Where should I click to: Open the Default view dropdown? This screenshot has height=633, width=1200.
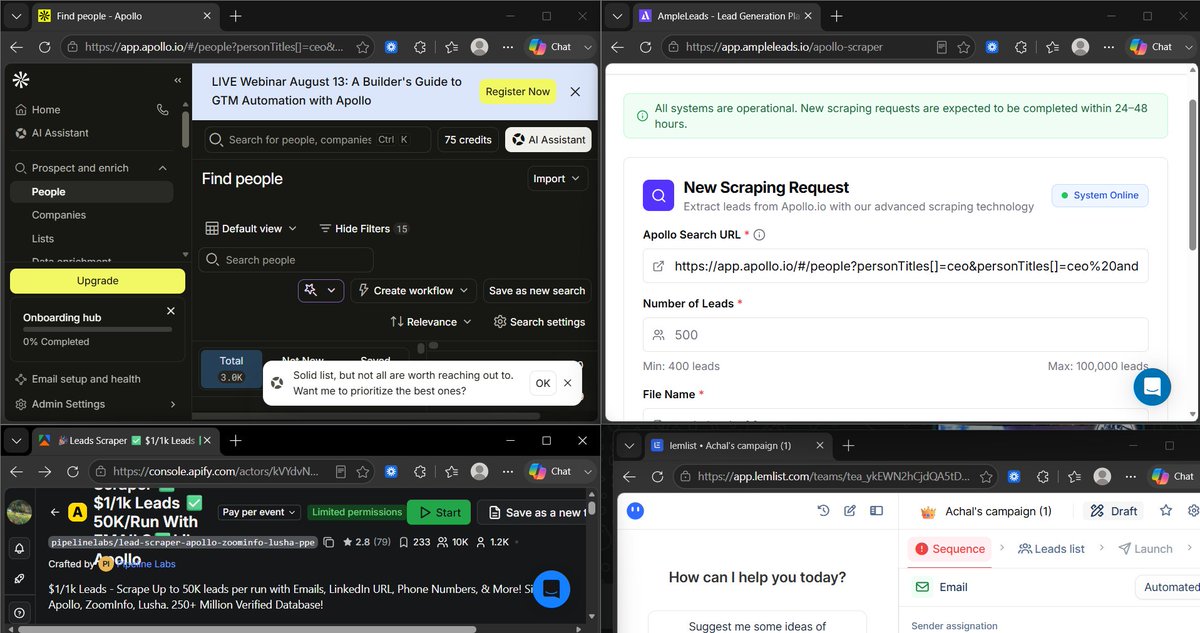pyautogui.click(x=252, y=229)
